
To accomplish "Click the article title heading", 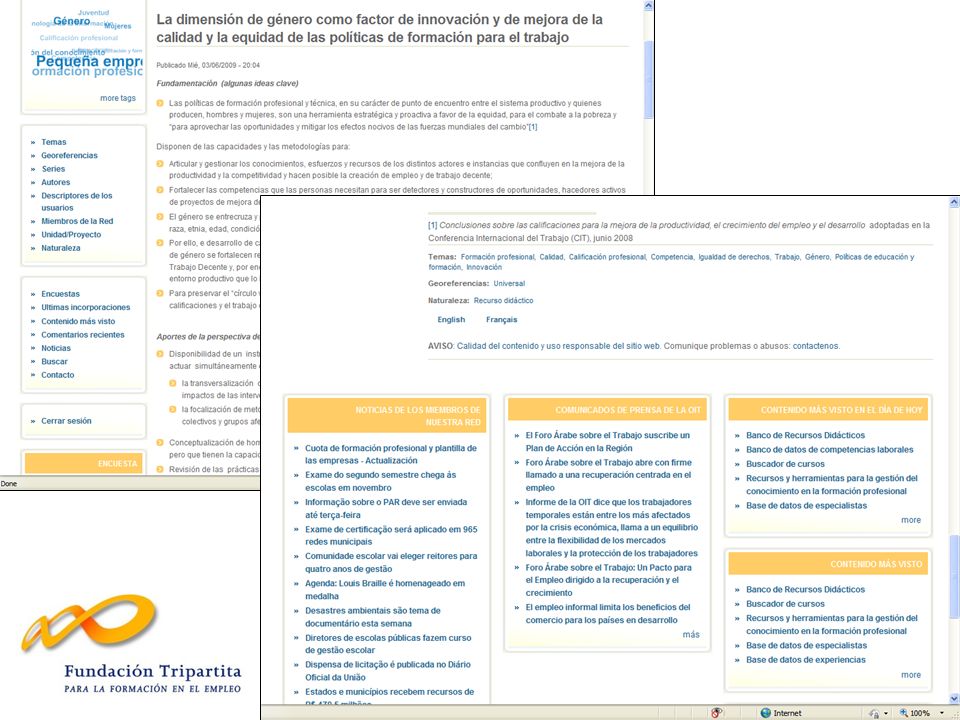I will [380, 28].
